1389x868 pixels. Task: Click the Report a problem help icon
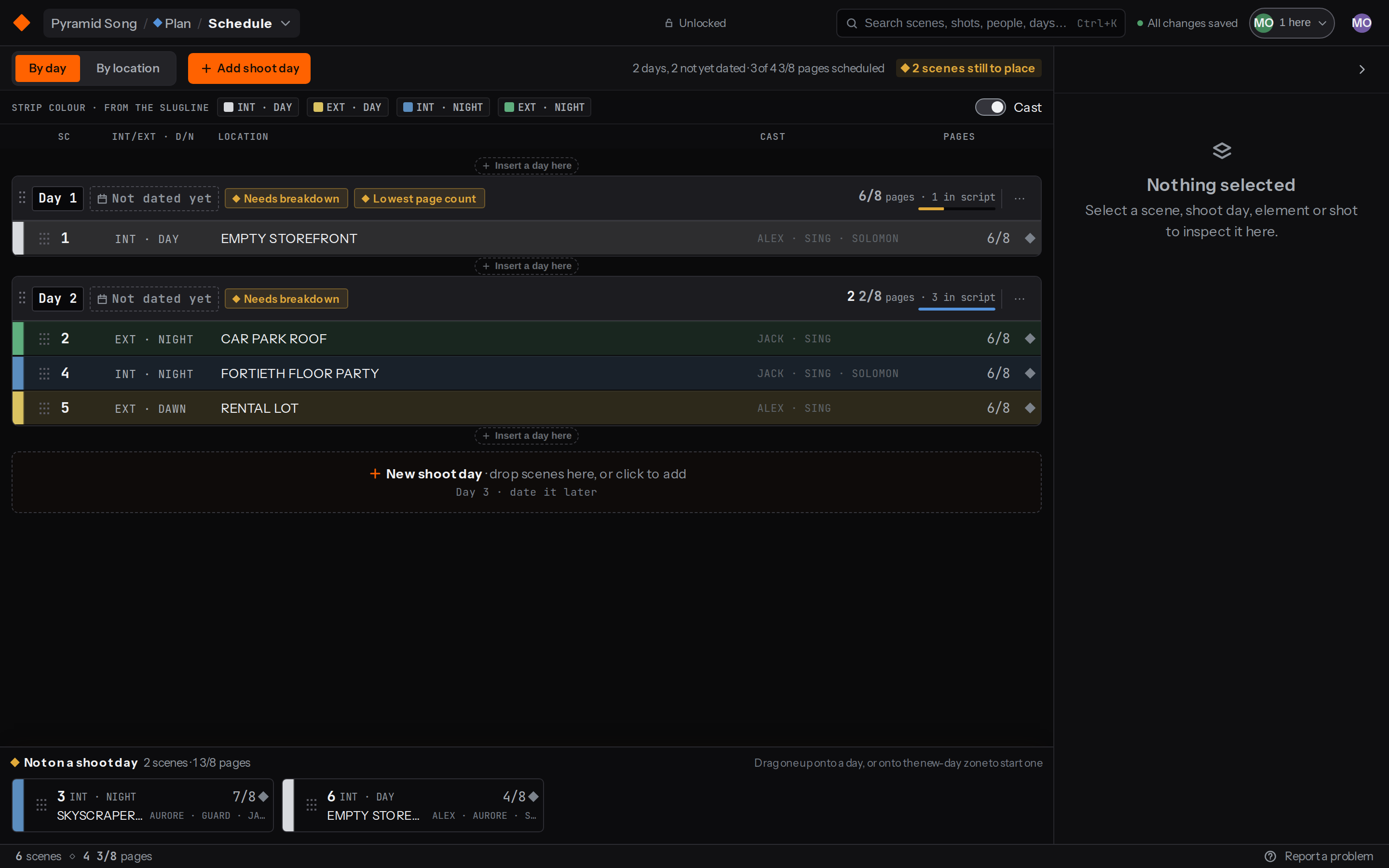tap(1270, 856)
